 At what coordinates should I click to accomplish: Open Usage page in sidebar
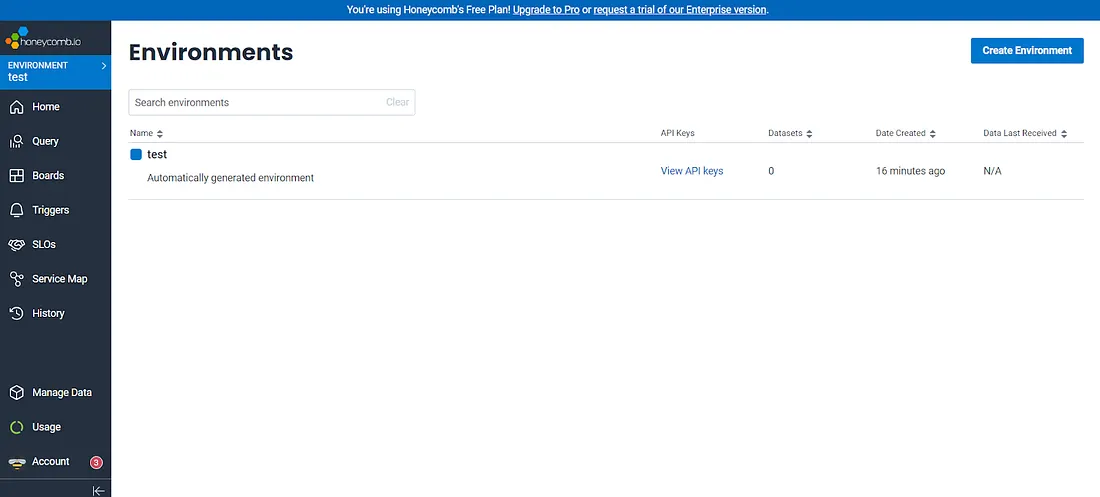point(46,427)
